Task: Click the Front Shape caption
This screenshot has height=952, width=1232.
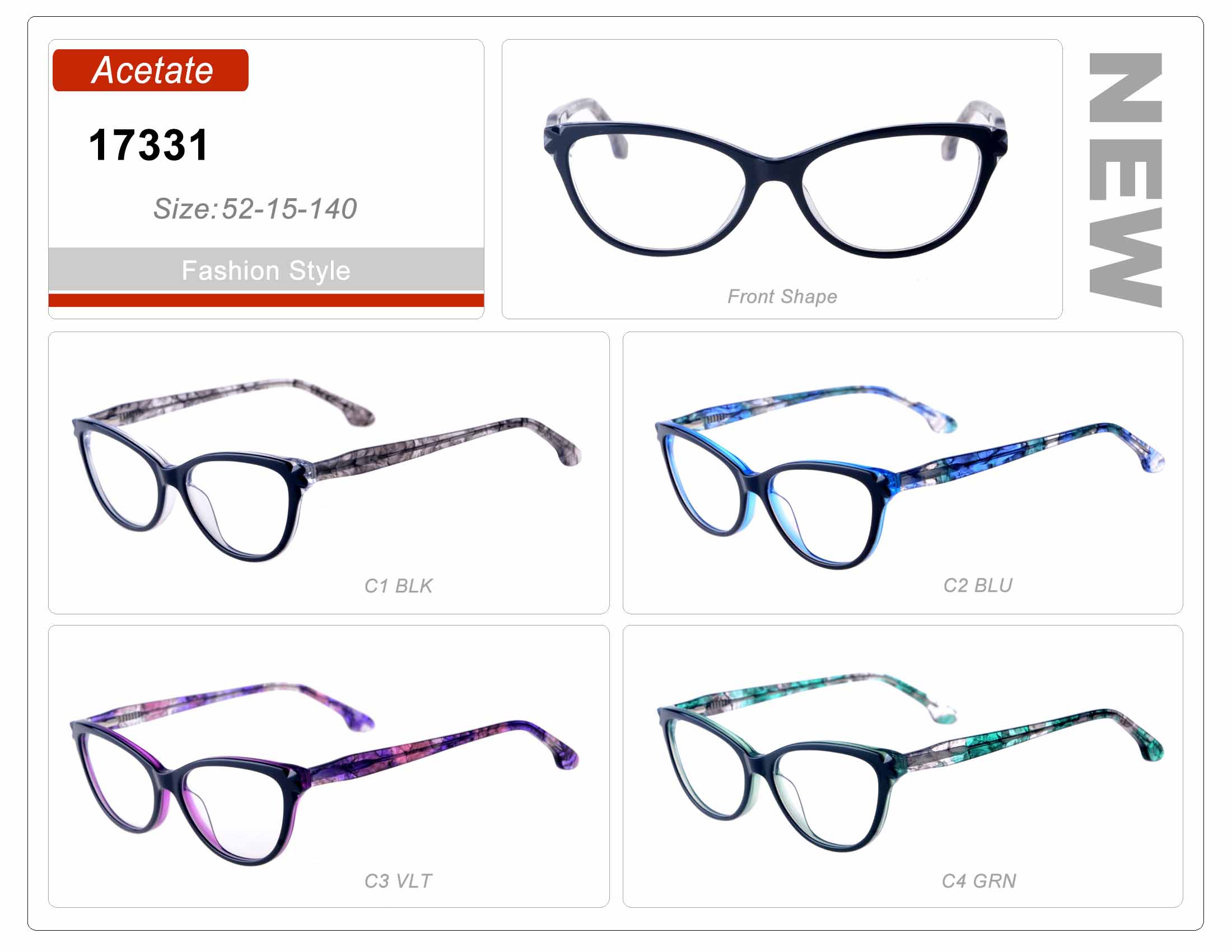Action: pos(782,297)
